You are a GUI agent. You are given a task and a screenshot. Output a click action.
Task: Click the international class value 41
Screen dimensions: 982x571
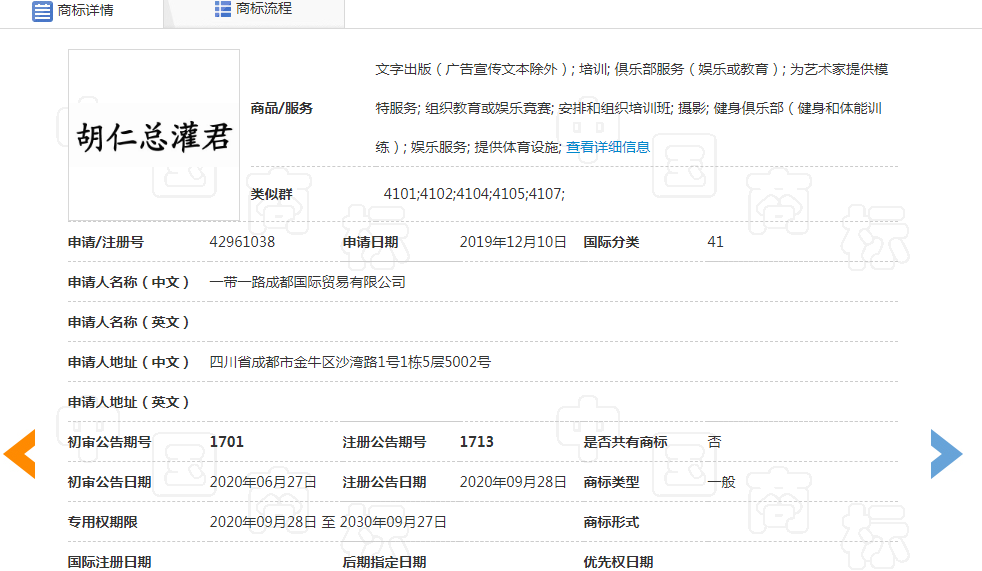click(715, 242)
